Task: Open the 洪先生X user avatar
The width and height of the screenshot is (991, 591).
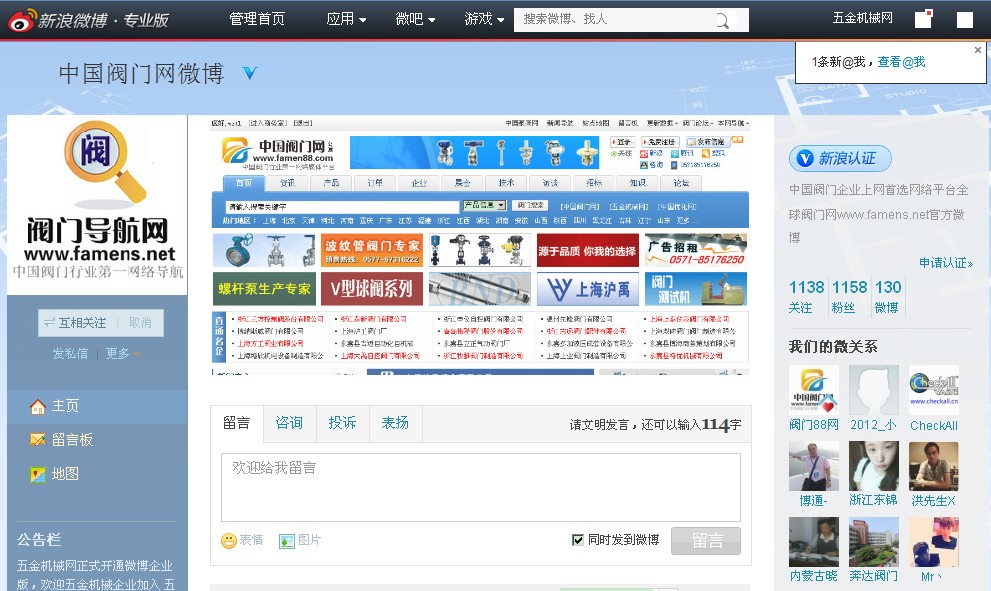Action: (933, 466)
